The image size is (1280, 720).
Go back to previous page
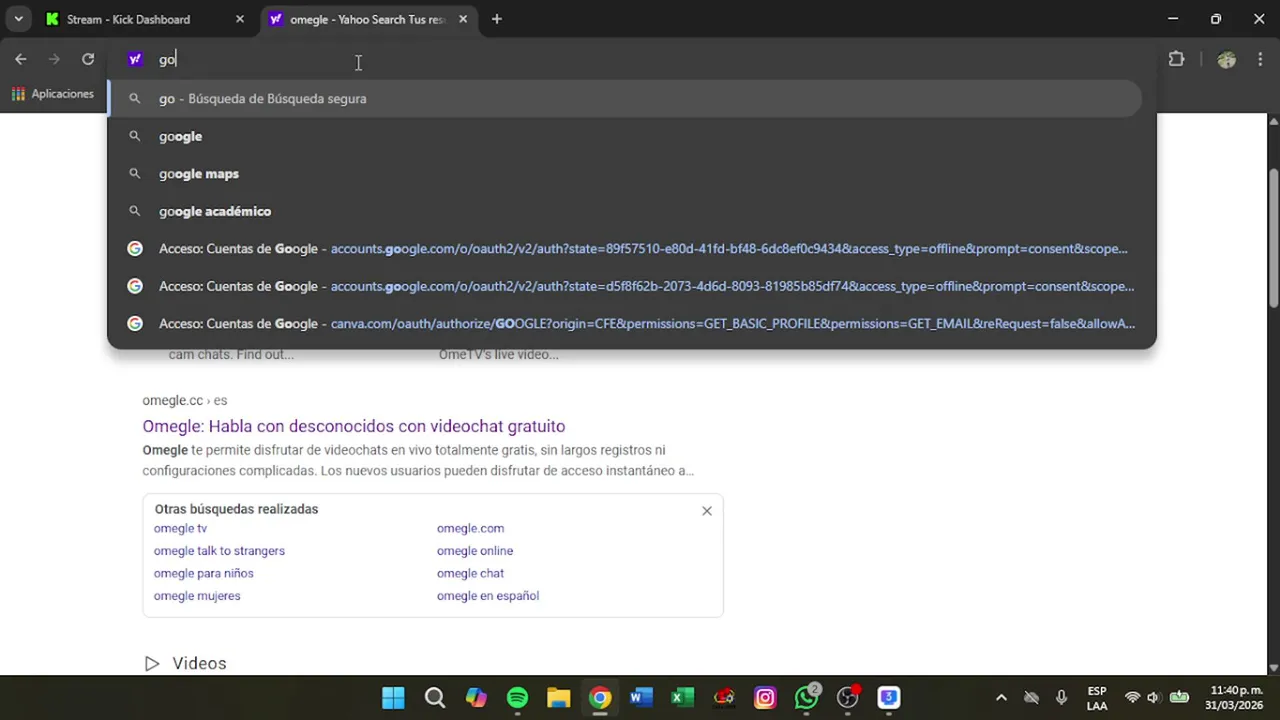point(21,59)
